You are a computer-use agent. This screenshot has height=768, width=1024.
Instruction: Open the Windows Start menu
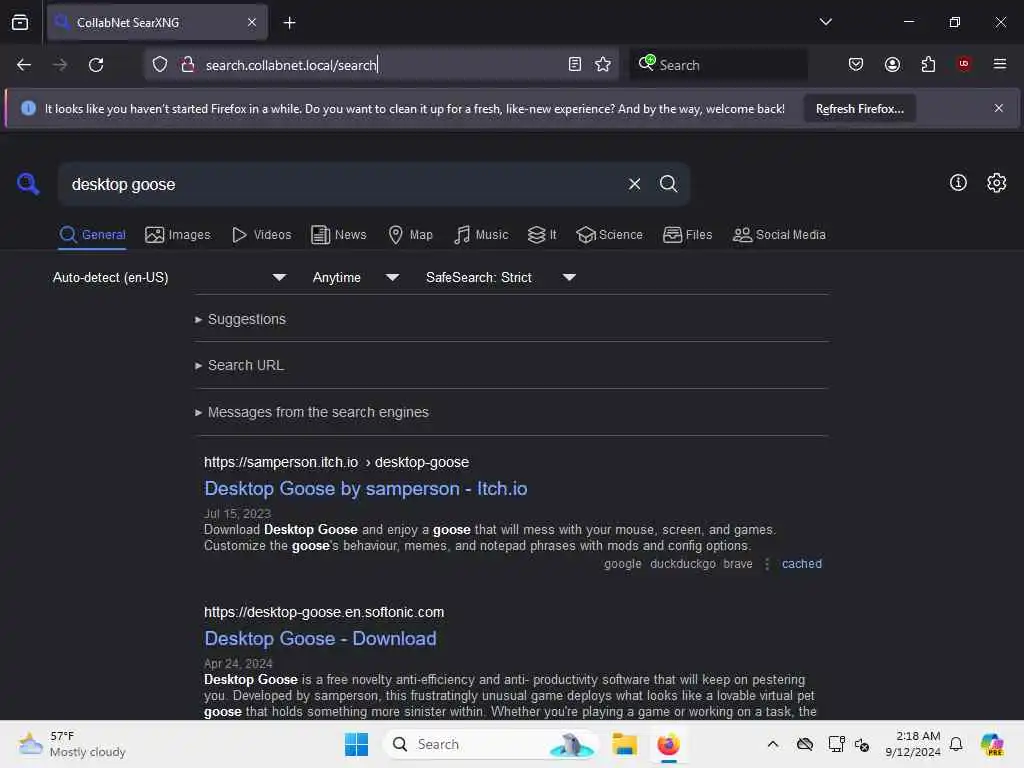pos(357,744)
